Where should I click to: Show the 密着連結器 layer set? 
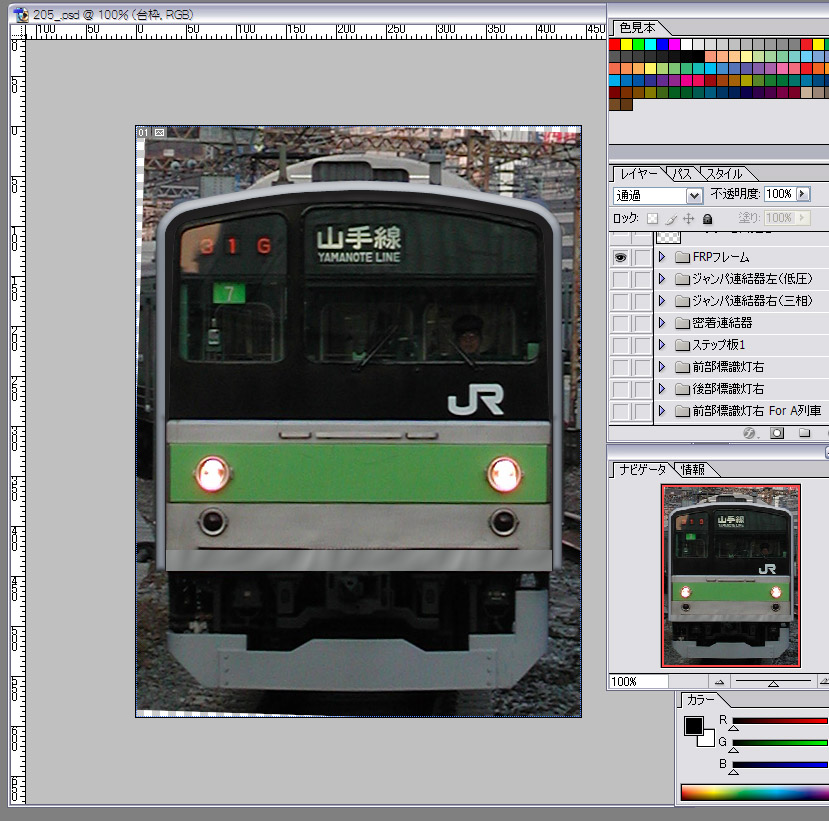point(620,323)
